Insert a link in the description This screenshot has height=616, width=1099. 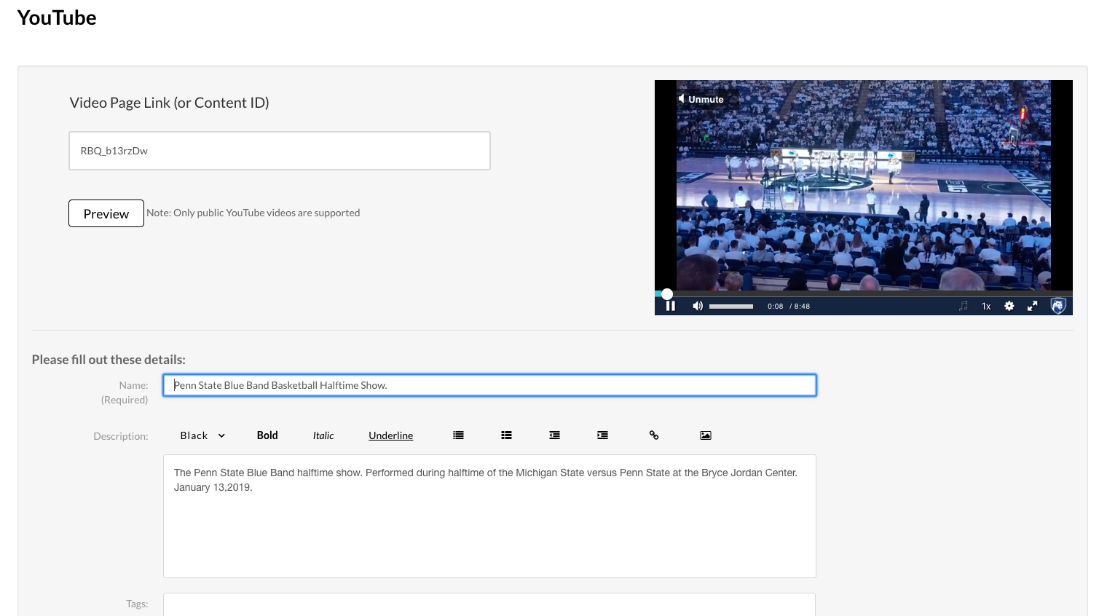click(654, 435)
